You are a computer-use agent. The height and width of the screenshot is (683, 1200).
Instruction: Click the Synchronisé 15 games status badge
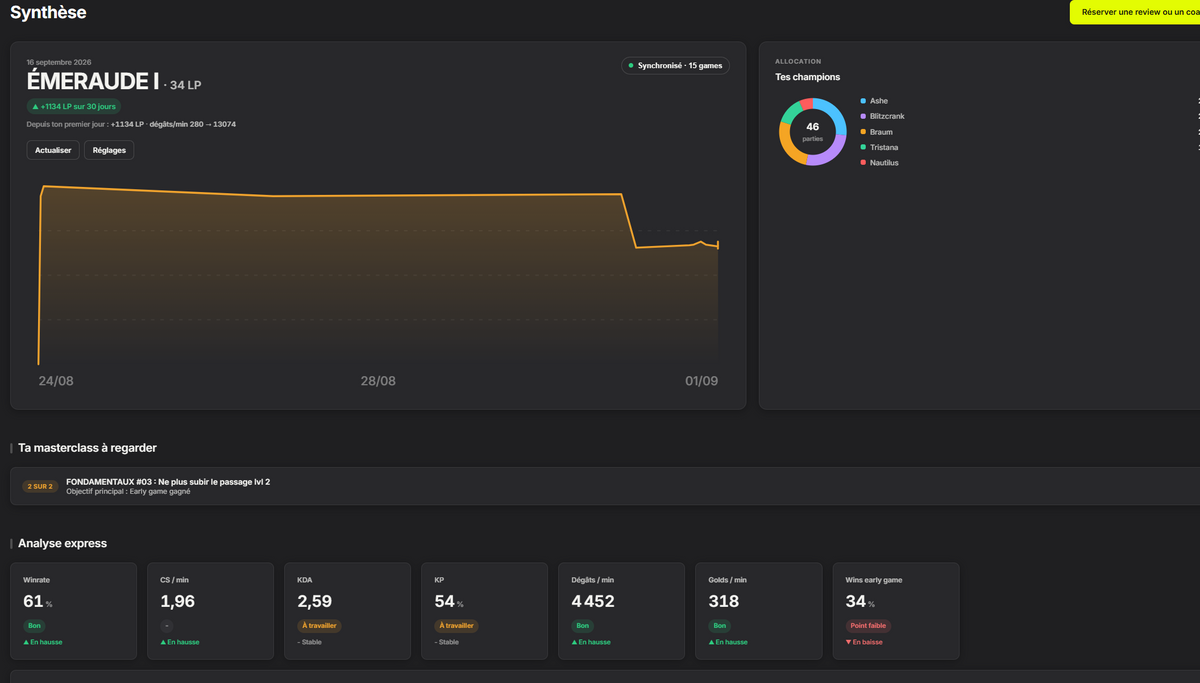point(675,65)
